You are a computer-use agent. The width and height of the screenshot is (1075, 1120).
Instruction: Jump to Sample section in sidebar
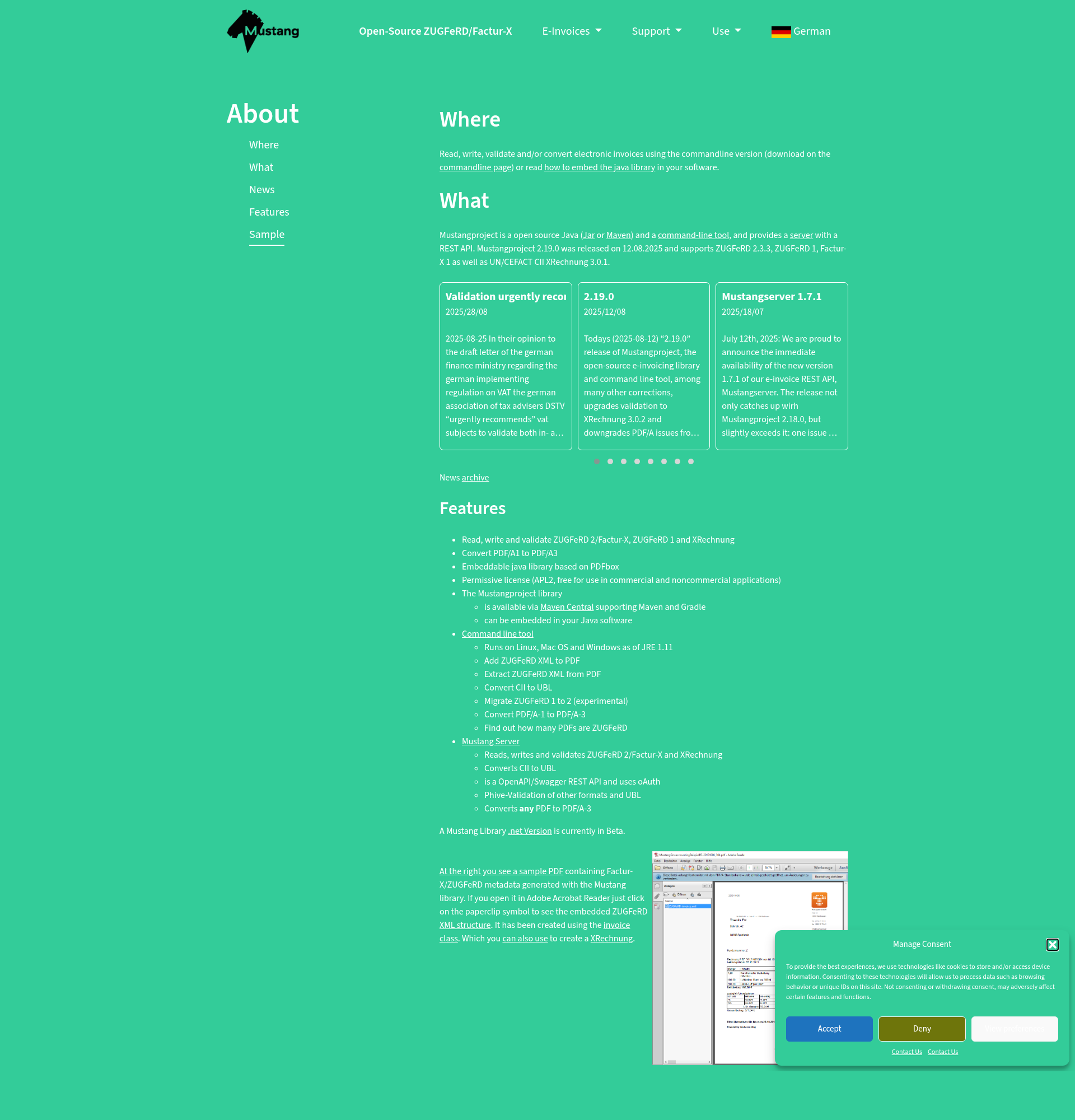tap(267, 234)
